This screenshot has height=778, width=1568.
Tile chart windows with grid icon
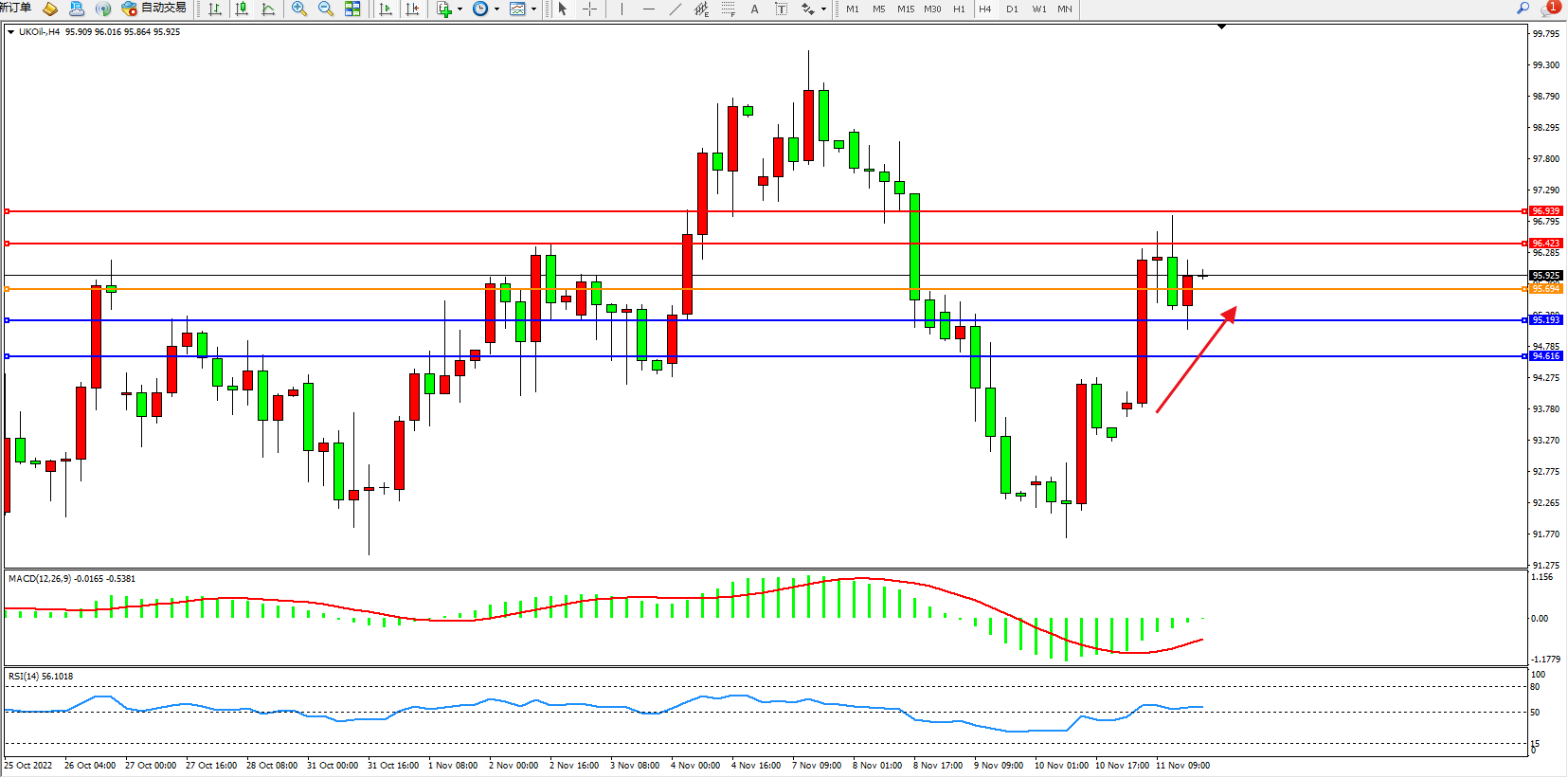click(352, 9)
